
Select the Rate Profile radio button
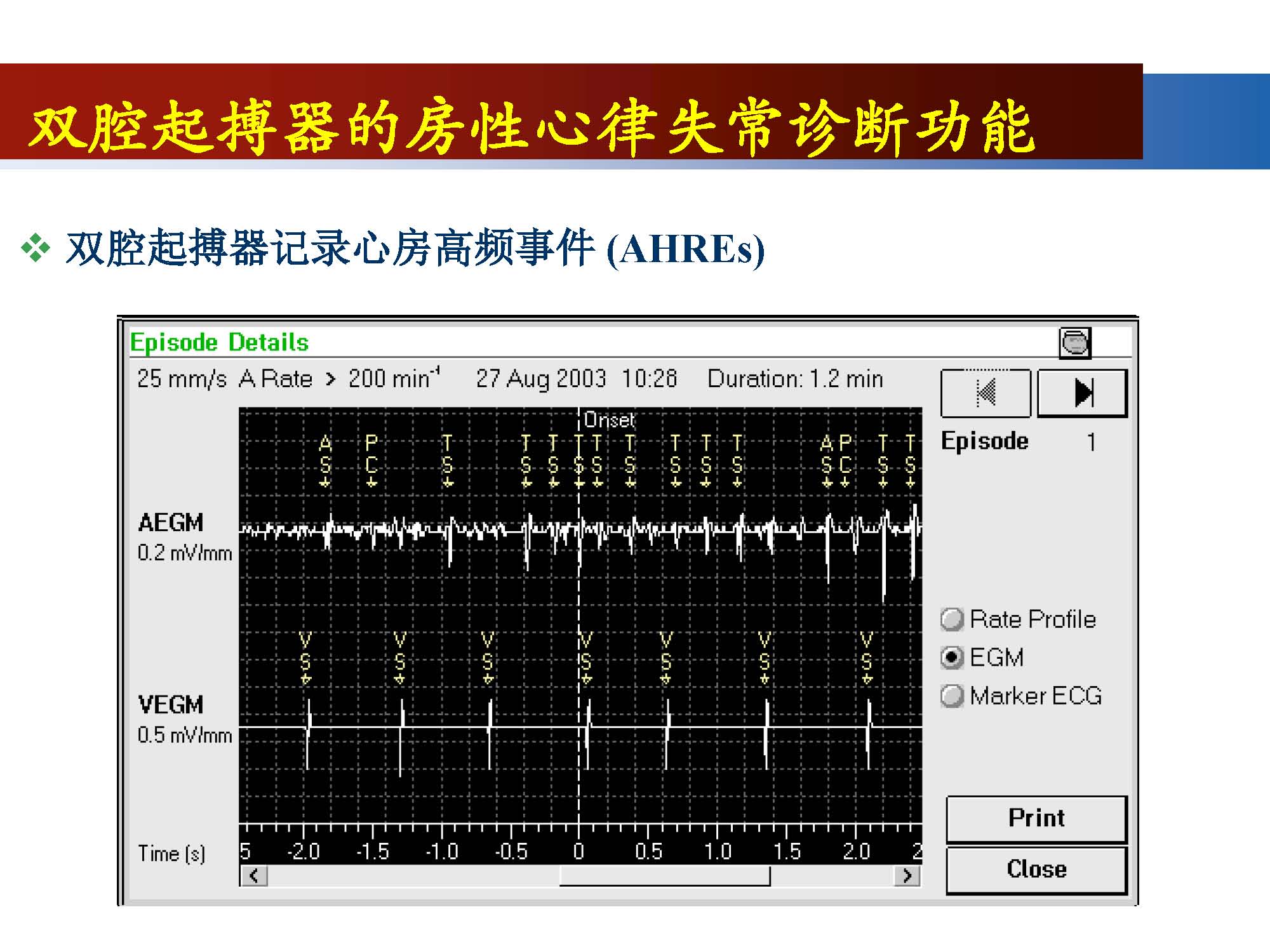[952, 619]
